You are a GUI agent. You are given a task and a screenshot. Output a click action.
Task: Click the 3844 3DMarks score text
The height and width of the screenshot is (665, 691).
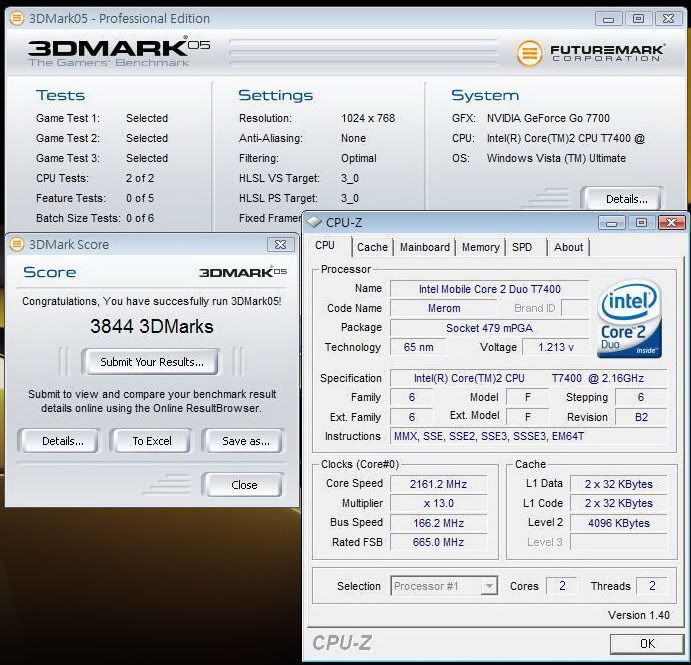(152, 327)
